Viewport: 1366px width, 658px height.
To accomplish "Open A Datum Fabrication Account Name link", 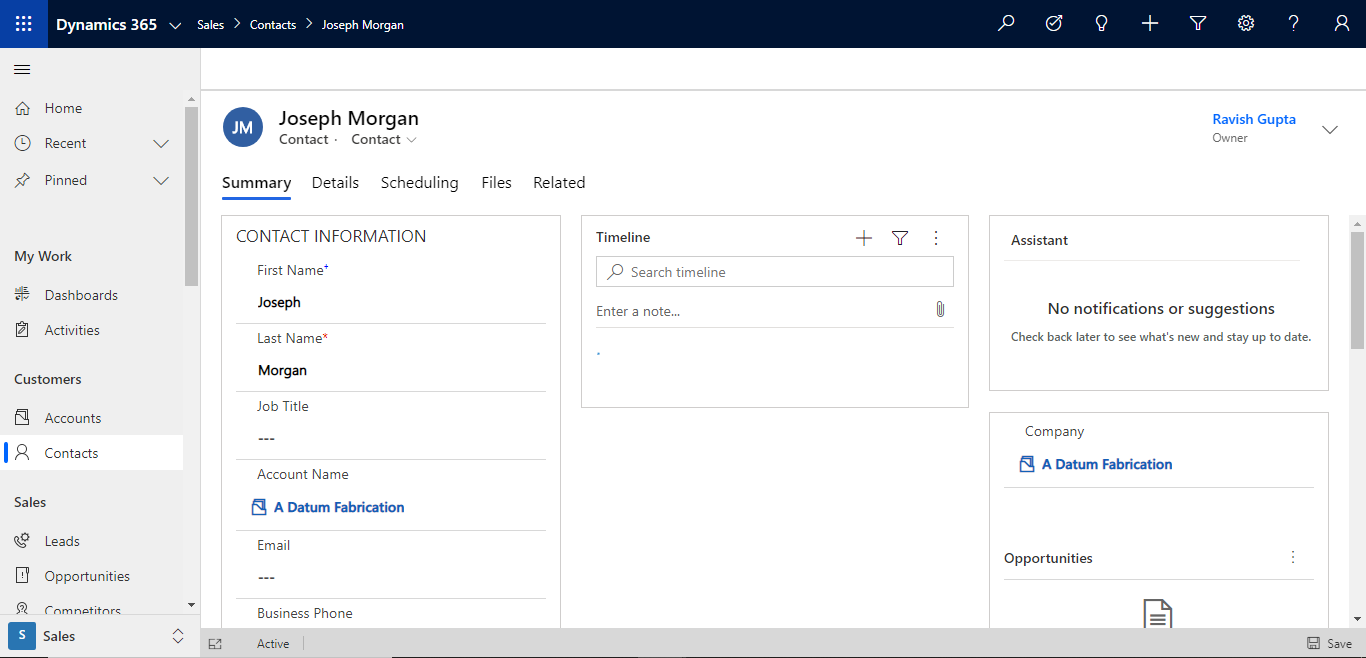I will pos(339,507).
